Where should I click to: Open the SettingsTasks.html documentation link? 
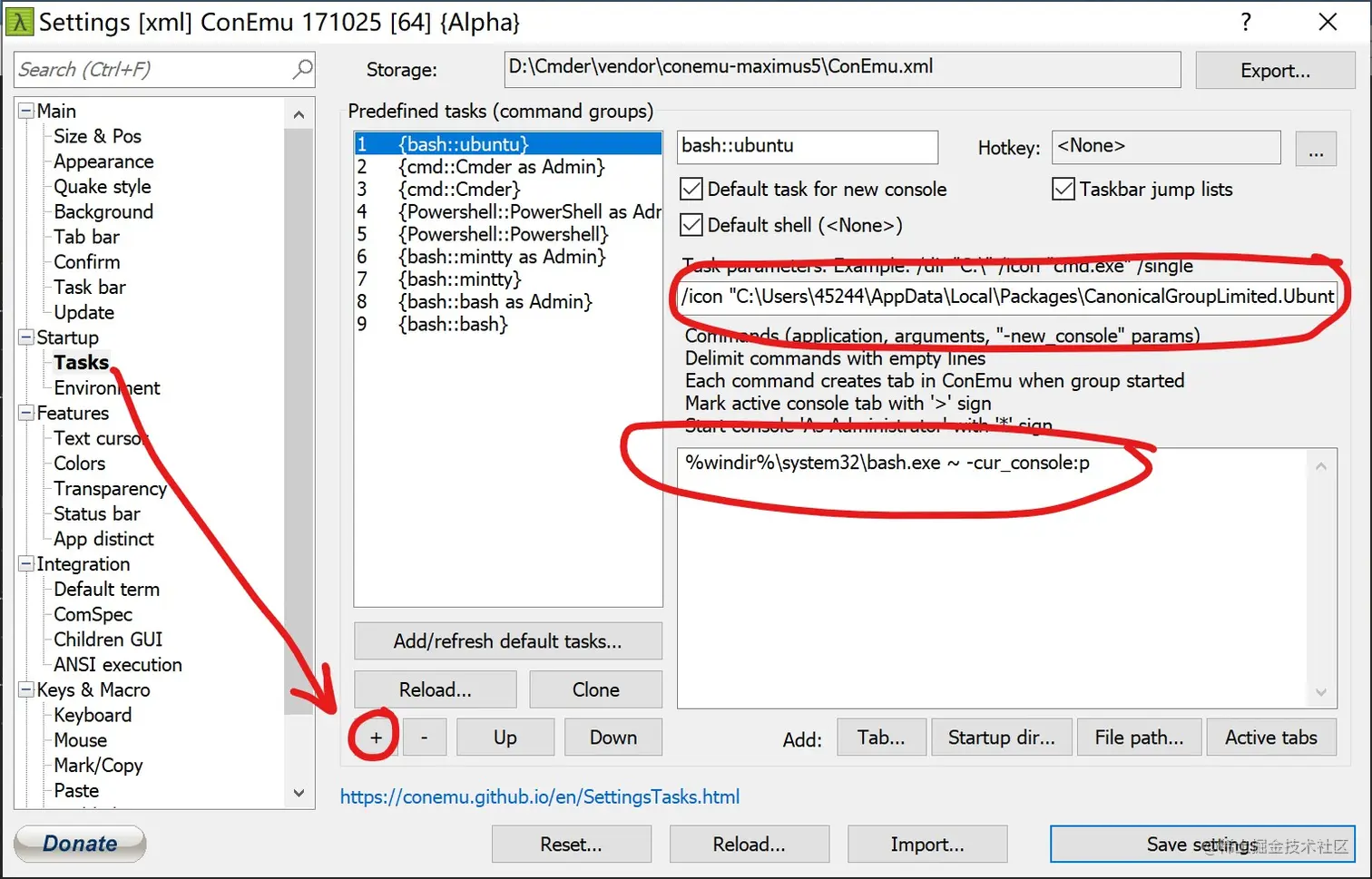pyautogui.click(x=540, y=796)
